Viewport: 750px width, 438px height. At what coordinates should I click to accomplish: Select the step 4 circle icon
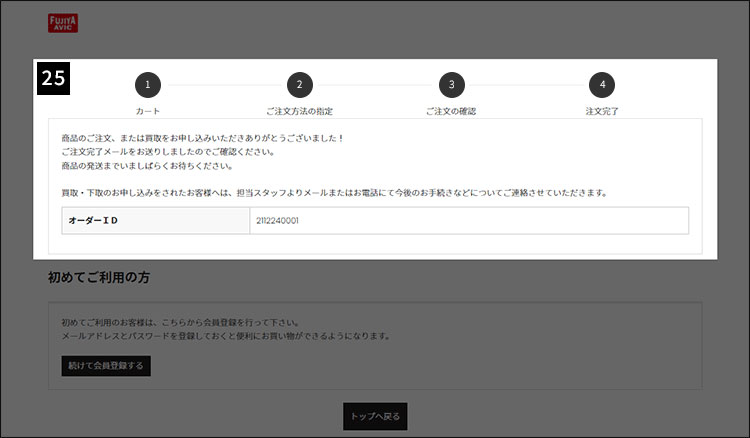point(601,85)
